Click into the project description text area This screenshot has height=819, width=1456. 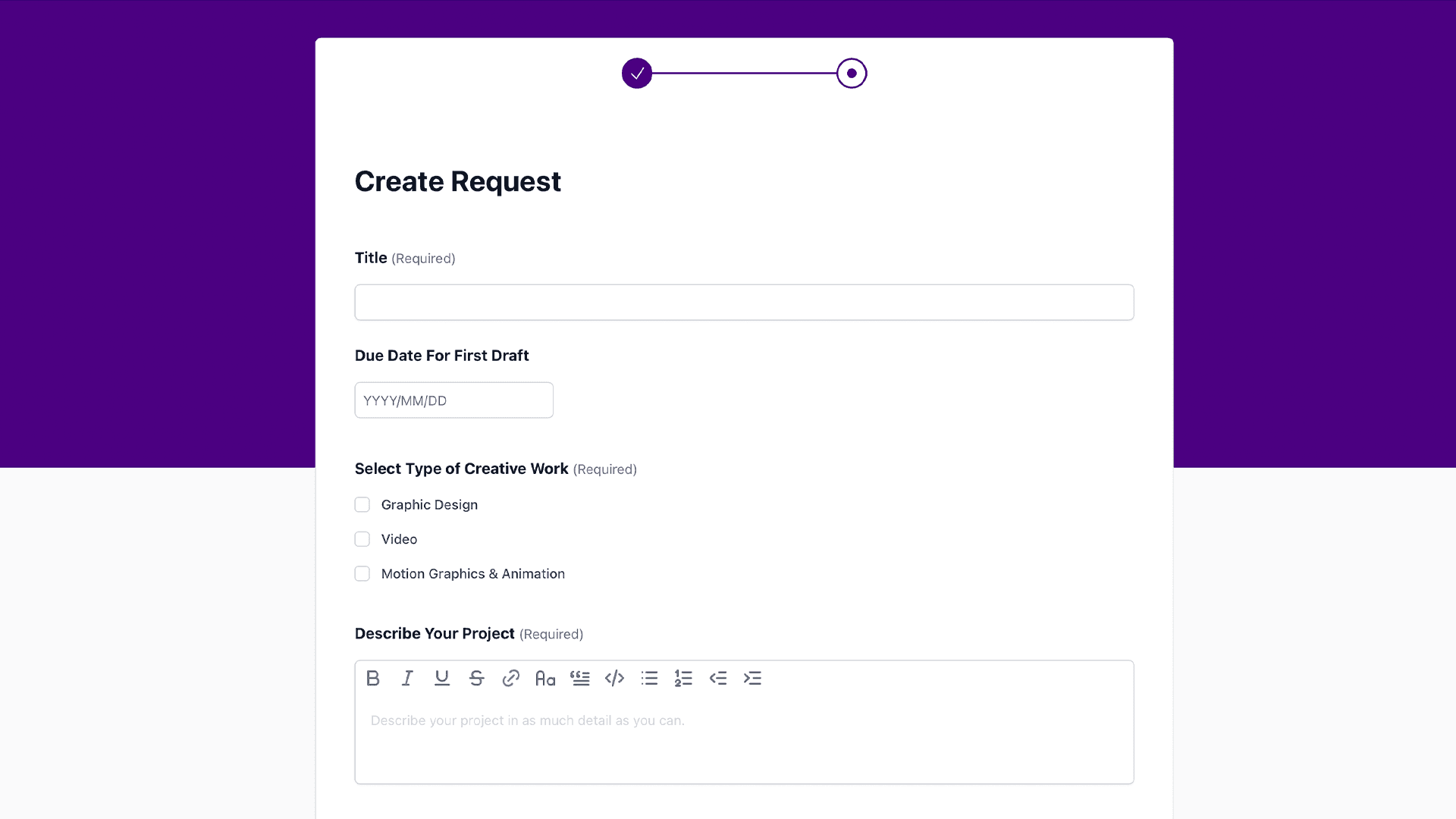(x=744, y=739)
